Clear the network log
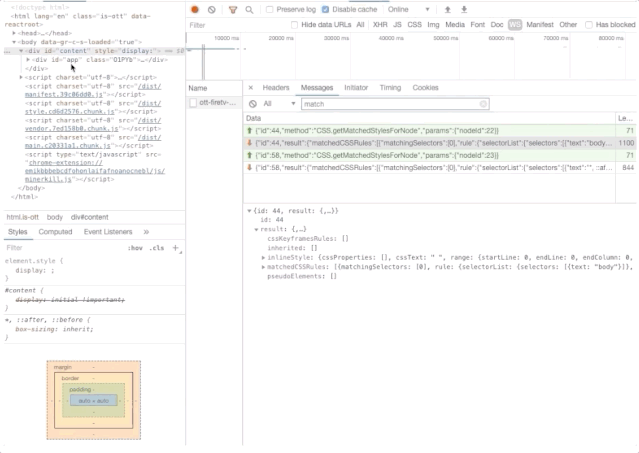639x453 pixels. 212,9
